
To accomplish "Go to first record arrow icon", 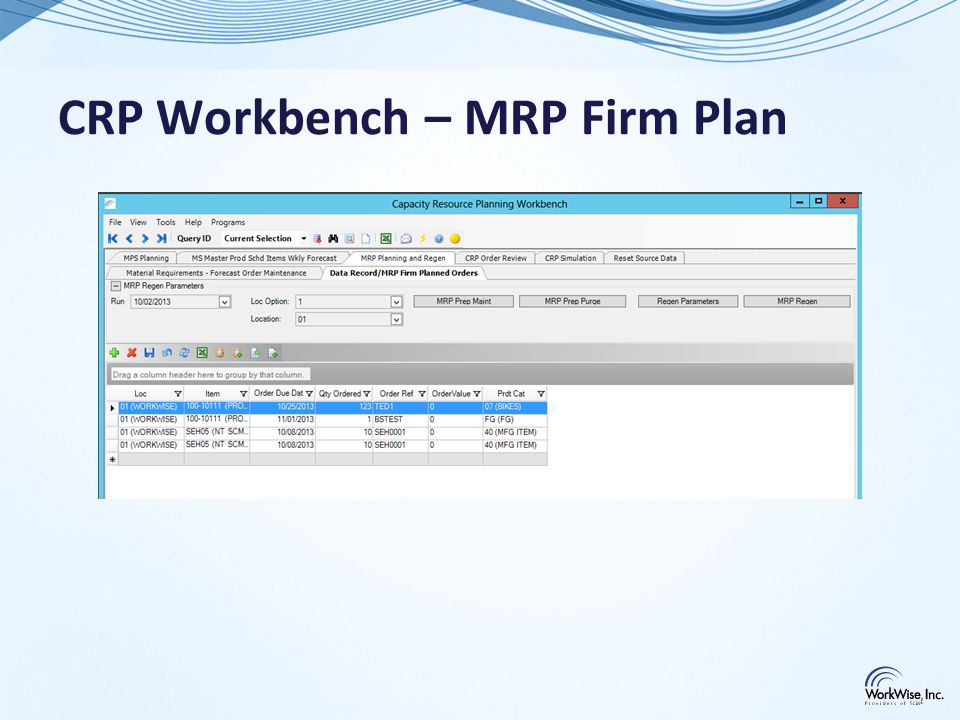I will 113,239.
